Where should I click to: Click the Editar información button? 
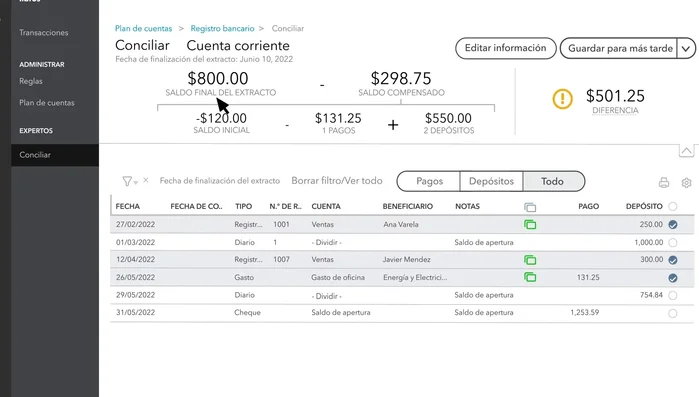point(506,48)
